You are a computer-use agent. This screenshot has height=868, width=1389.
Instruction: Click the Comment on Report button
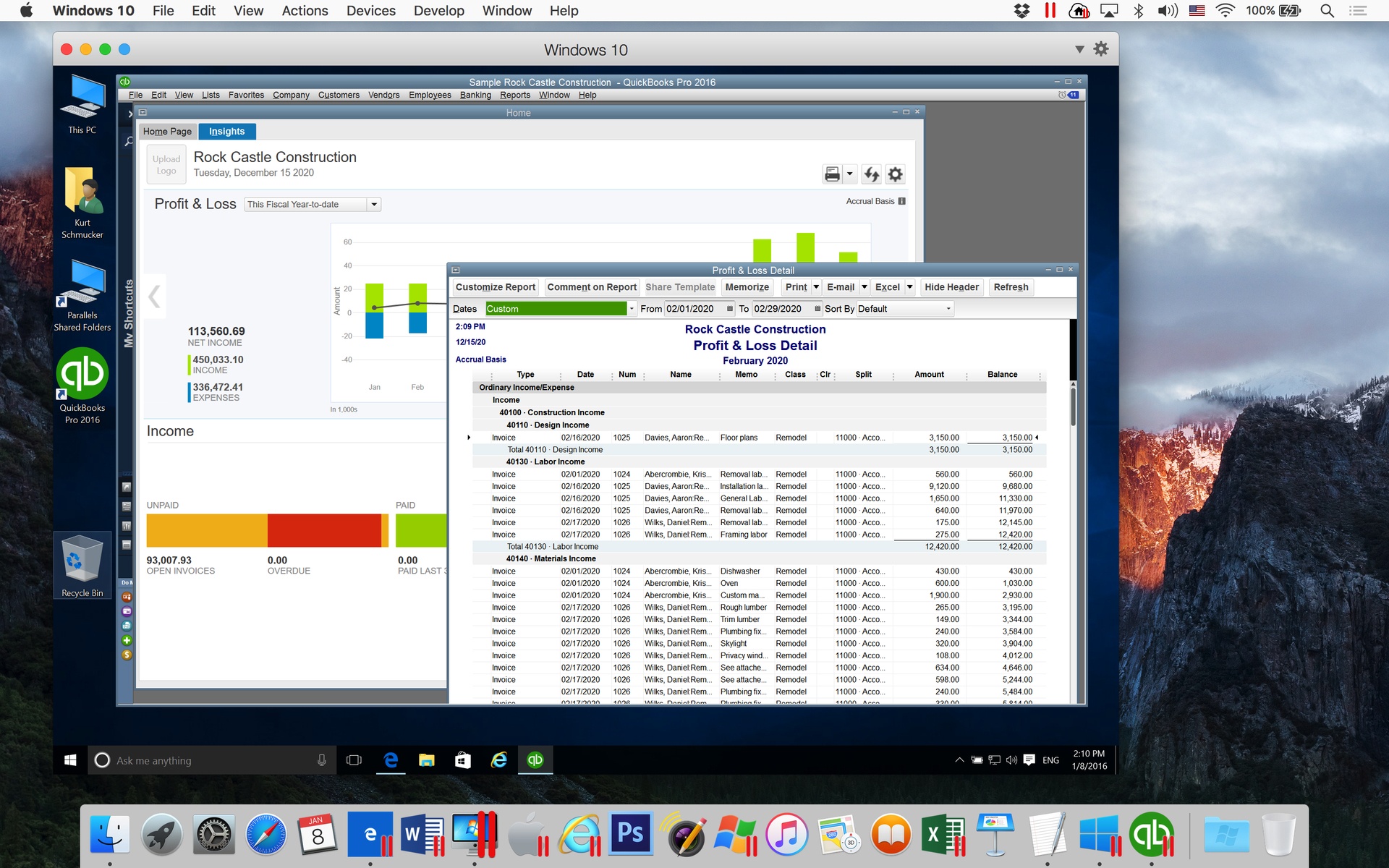pyautogui.click(x=592, y=287)
